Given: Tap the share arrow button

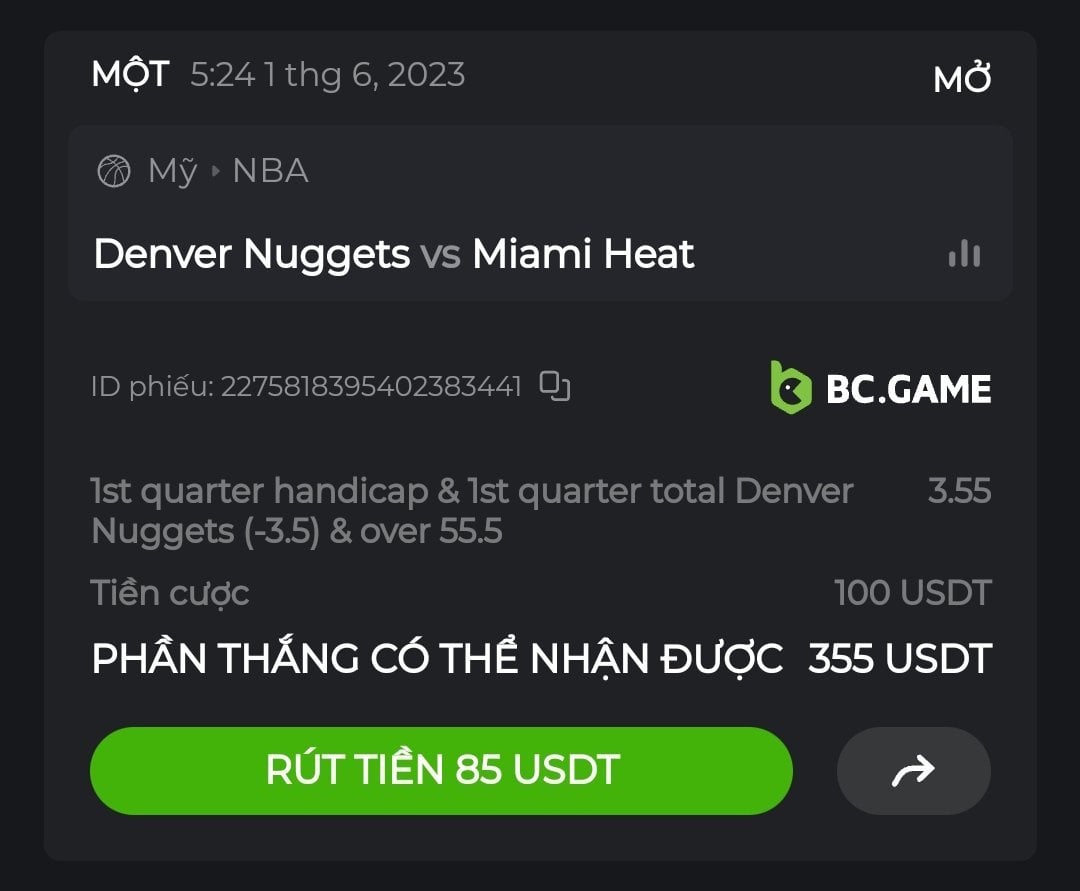Looking at the screenshot, I should [x=913, y=771].
